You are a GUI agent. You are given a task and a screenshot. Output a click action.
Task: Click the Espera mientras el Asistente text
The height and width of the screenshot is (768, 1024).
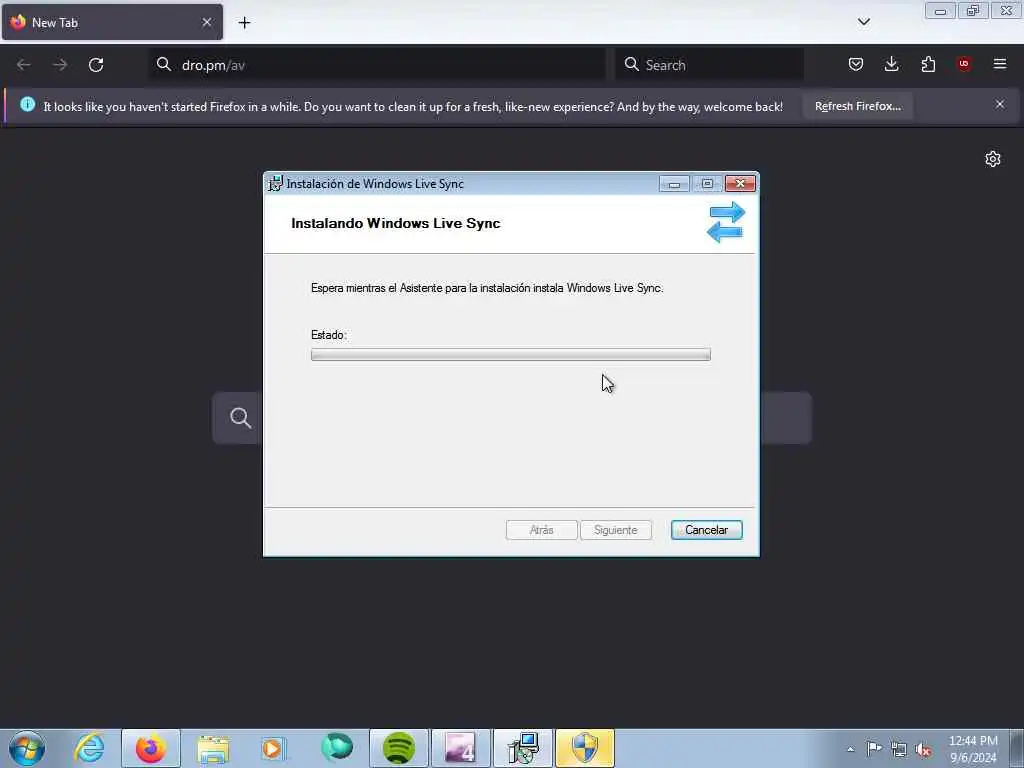click(487, 288)
